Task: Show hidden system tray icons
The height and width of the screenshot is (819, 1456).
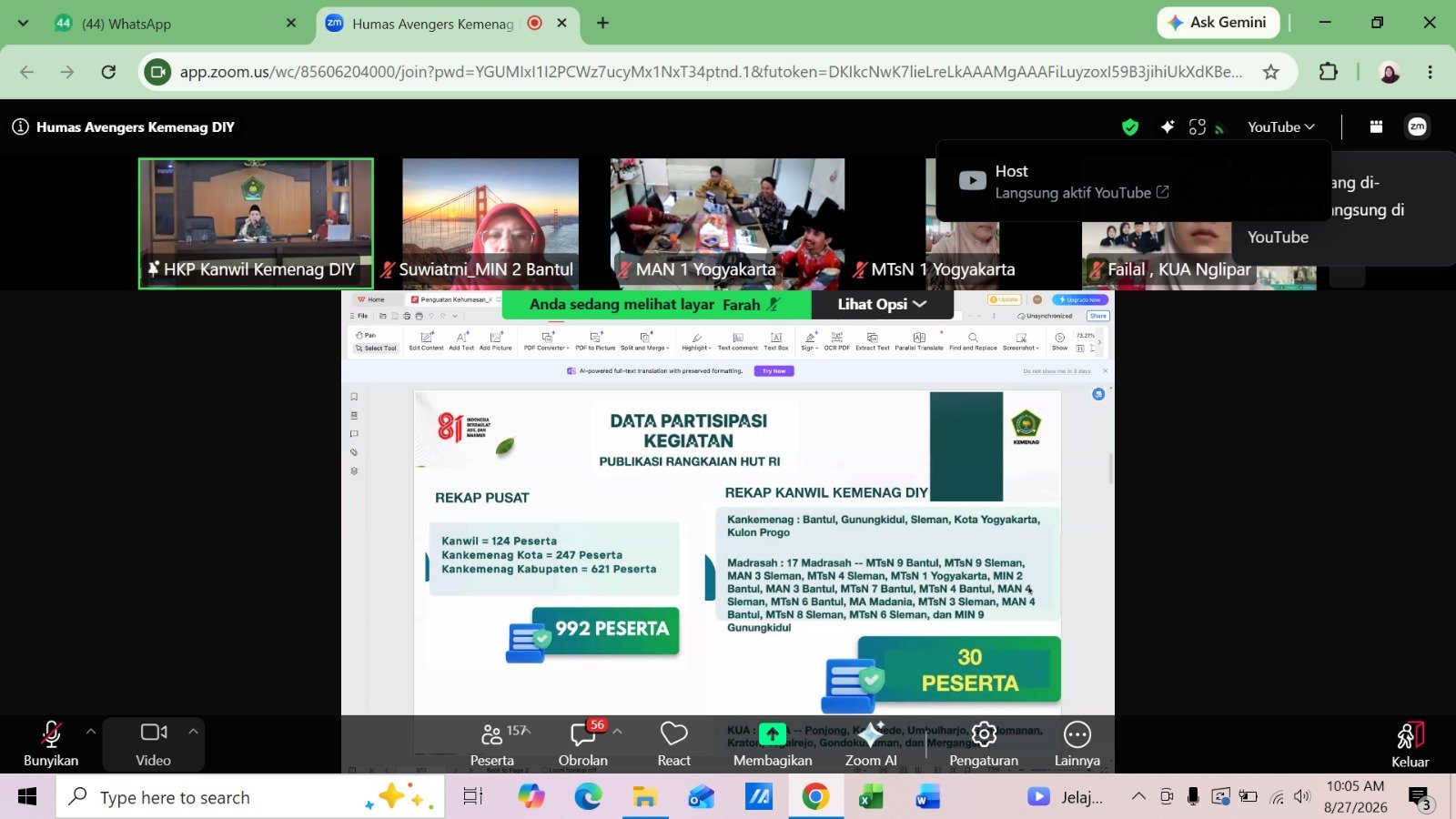Action: 1138,796
